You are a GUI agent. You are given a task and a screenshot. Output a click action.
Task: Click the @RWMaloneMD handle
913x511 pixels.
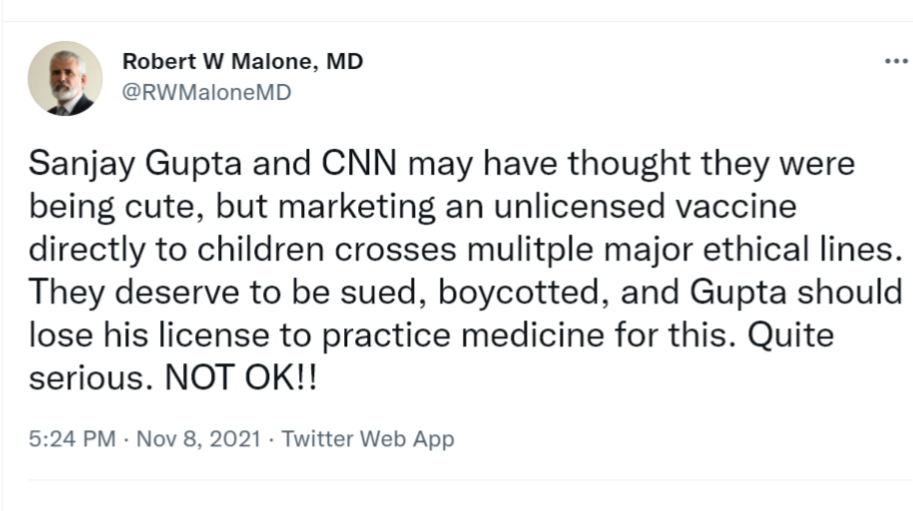tap(207, 91)
